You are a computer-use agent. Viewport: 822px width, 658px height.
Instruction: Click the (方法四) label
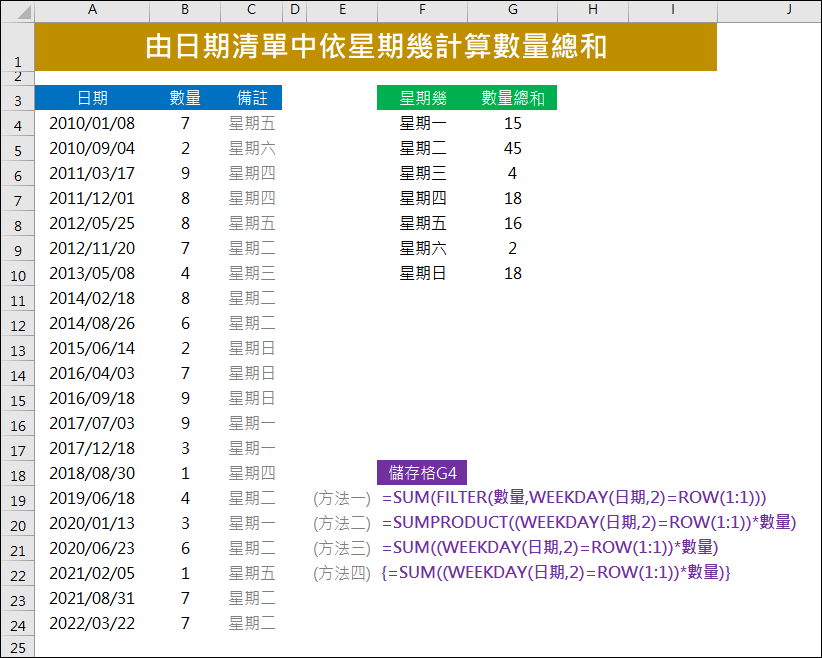342,573
